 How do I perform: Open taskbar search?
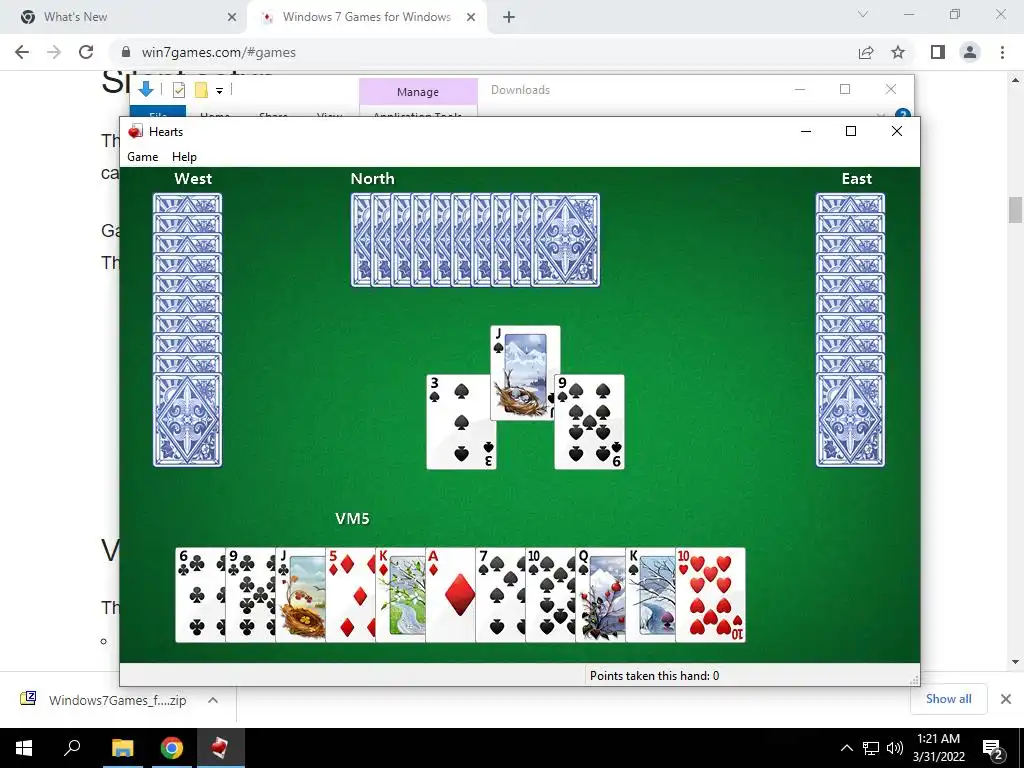[72, 748]
